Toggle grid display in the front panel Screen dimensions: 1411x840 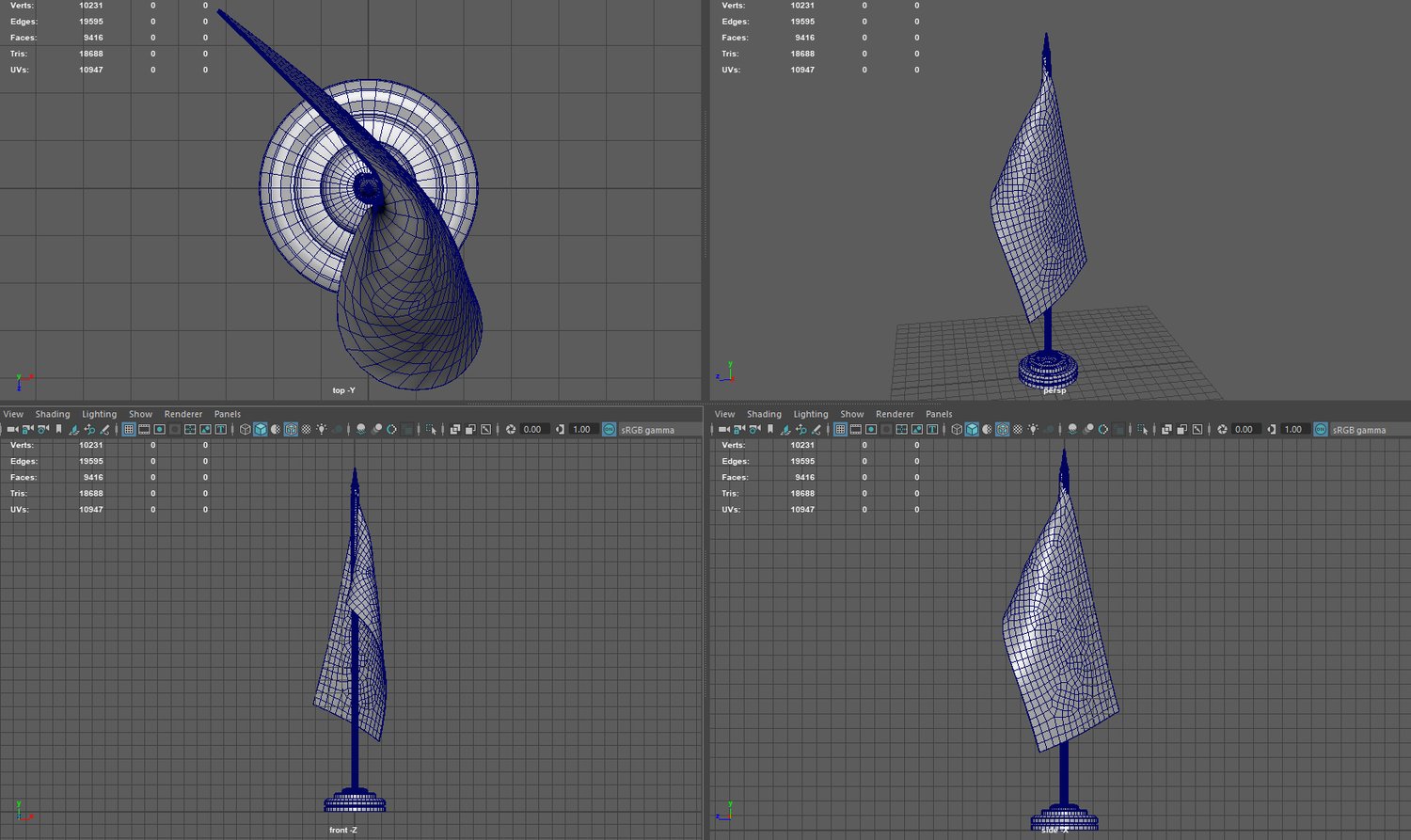pos(129,430)
